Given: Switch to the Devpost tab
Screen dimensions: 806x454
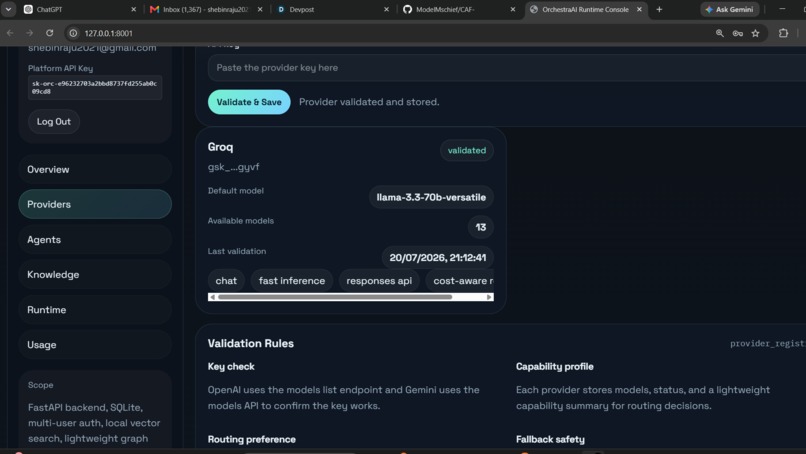Looking at the screenshot, I should click(332, 9).
